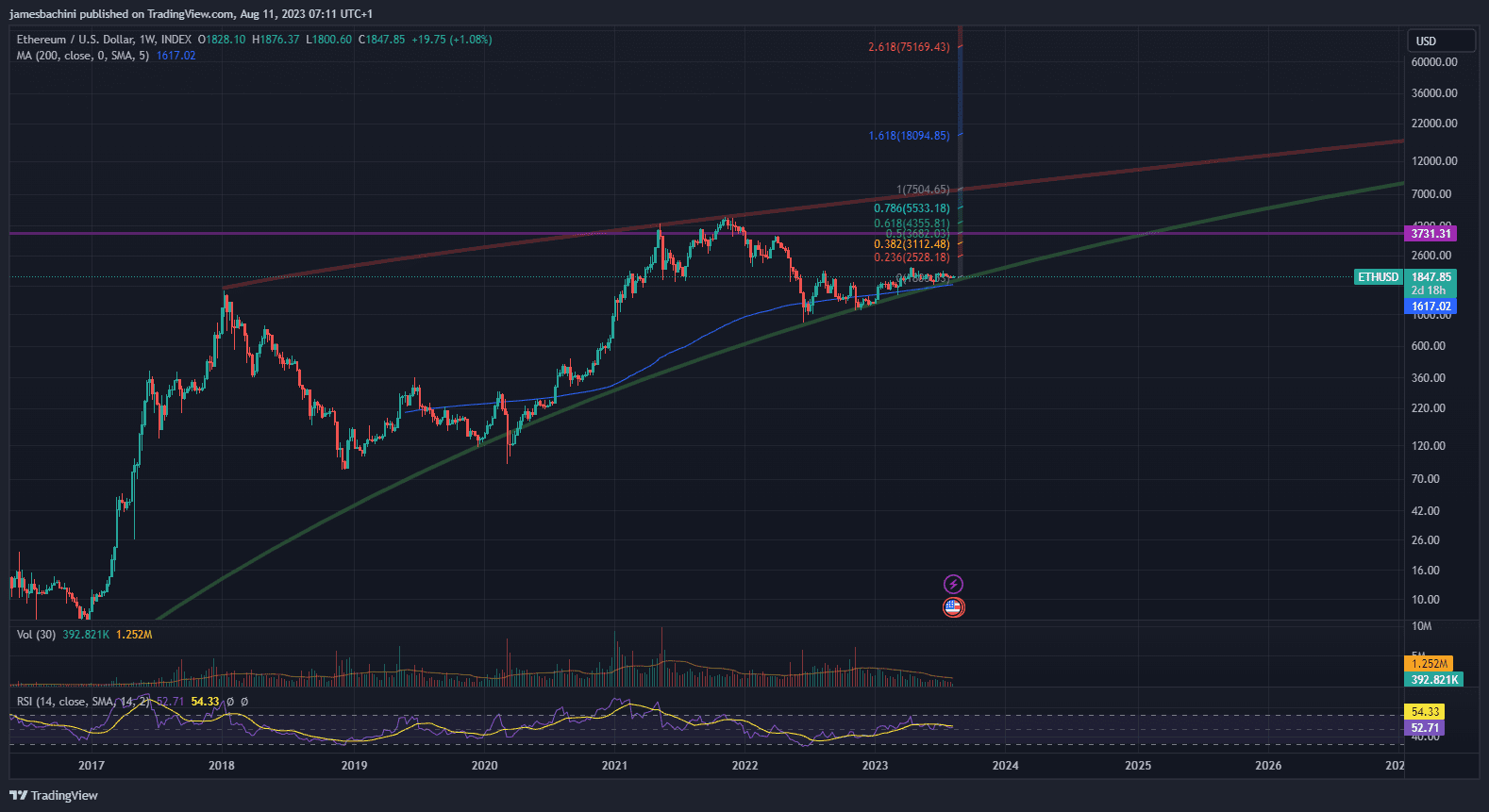Select the Ethereum / U.S. Dollar legend title

(x=104, y=40)
